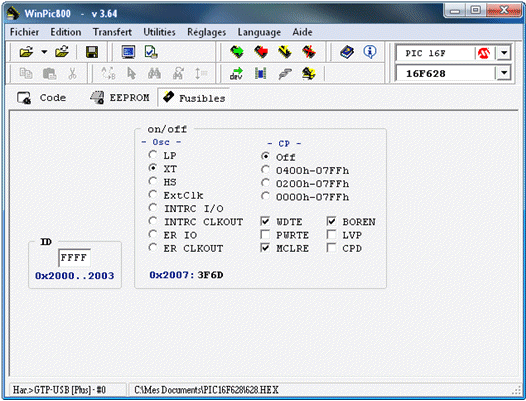This screenshot has height=401, width=526.
Task: Enable the CPD checkbox
Action: click(331, 248)
